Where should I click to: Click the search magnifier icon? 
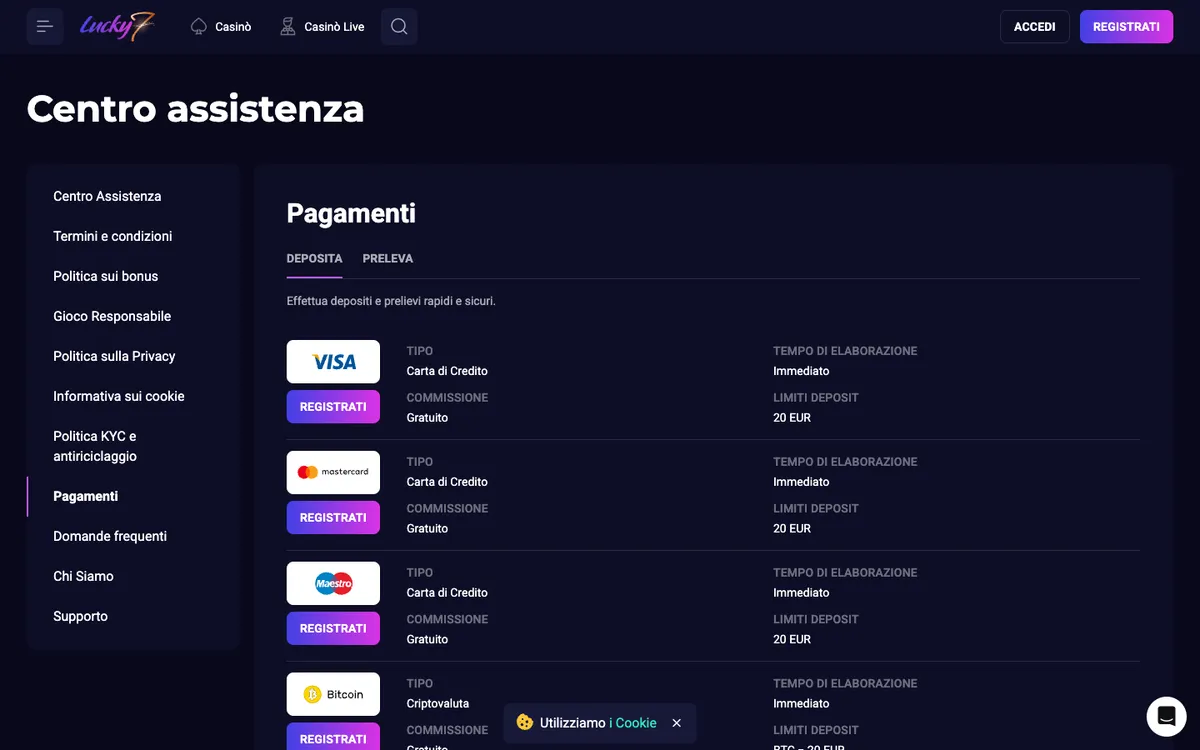(x=399, y=27)
